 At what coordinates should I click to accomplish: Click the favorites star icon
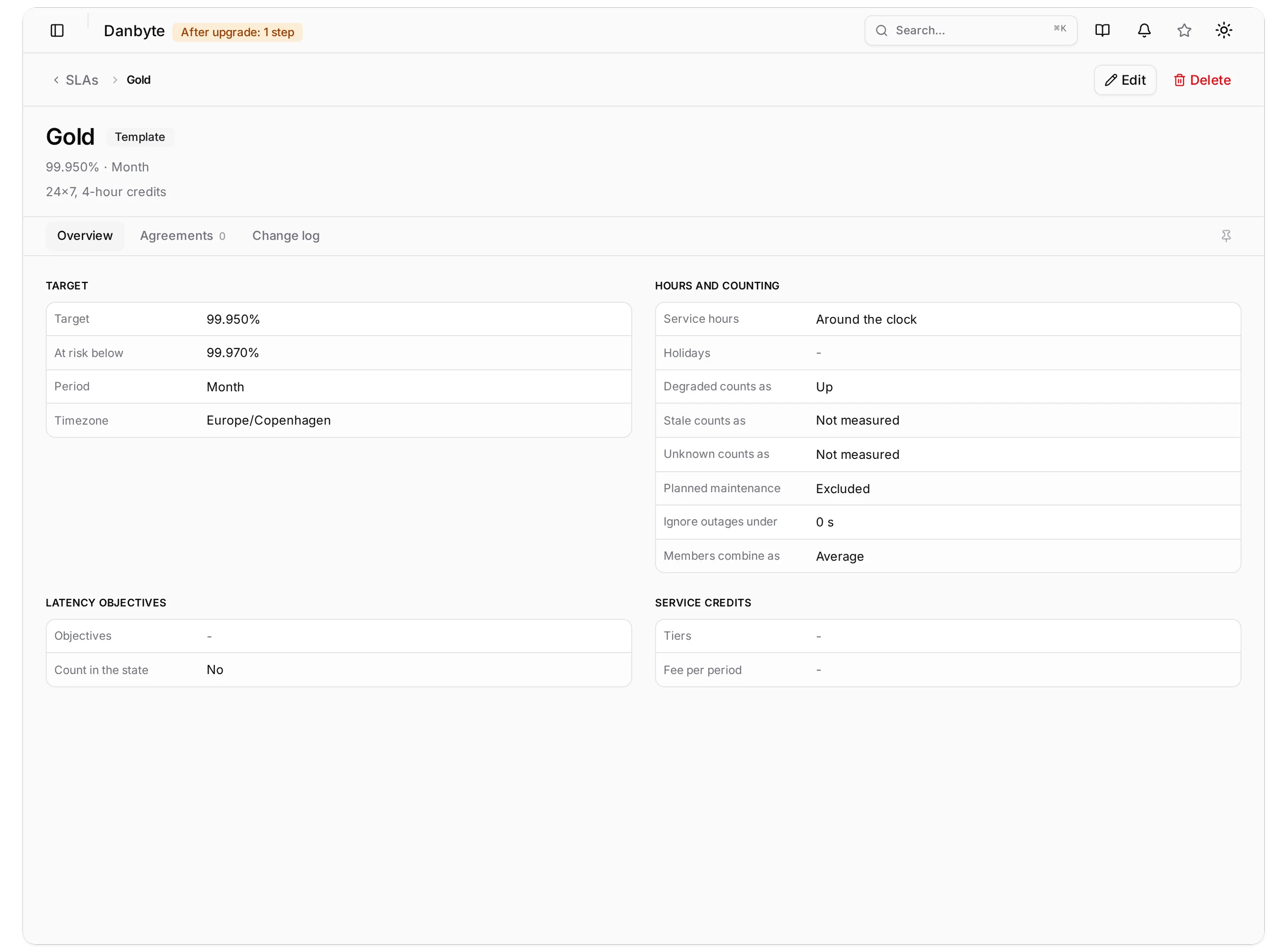tap(1183, 30)
